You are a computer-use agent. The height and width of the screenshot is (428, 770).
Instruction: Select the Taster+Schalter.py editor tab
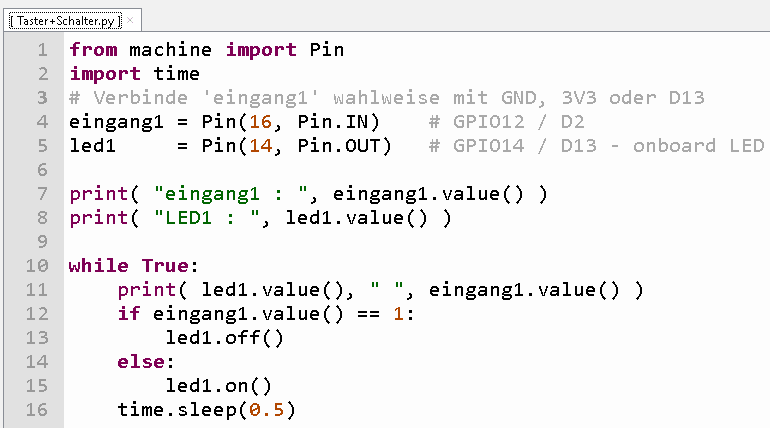64,19
